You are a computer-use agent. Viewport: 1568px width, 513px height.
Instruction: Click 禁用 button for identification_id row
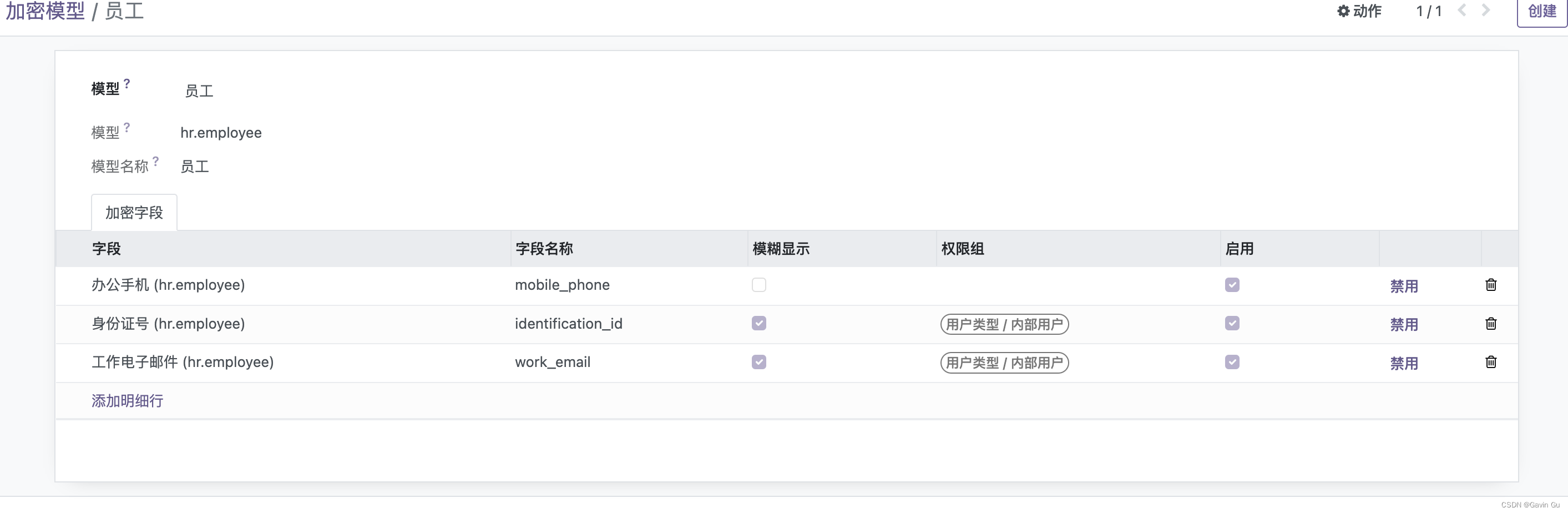[1404, 325]
